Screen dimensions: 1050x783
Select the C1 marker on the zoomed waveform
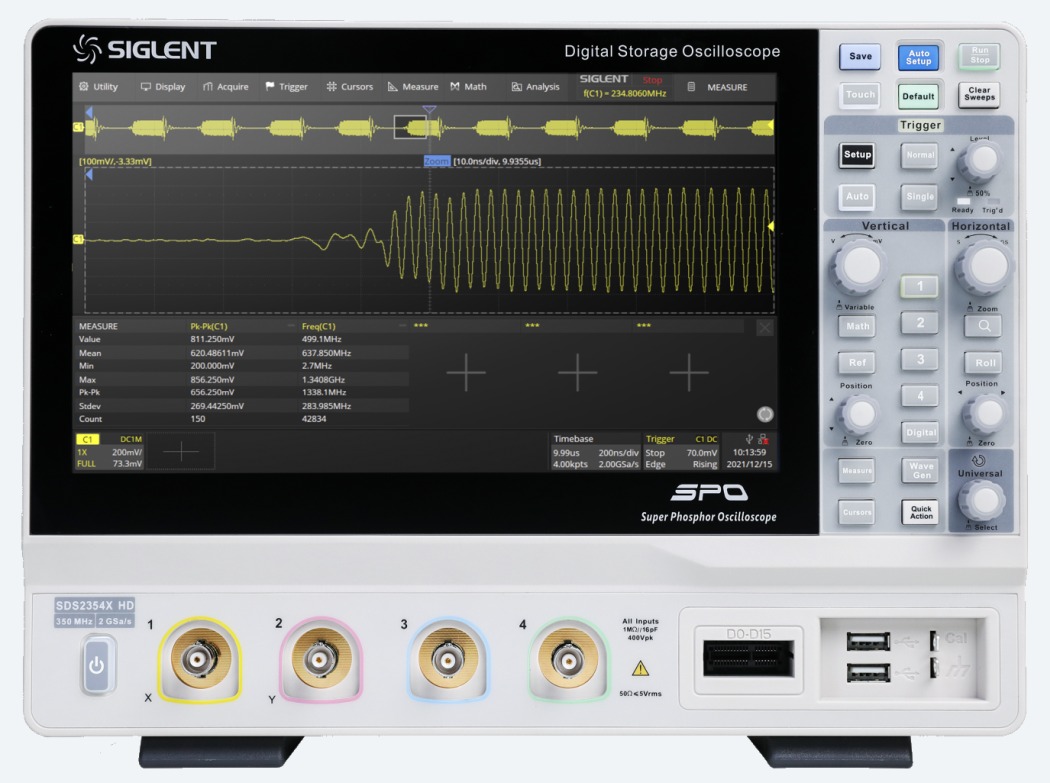point(78,239)
